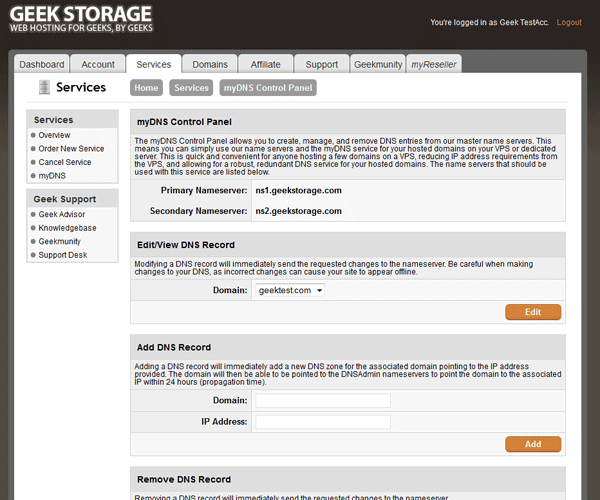Click the orange Edit button
The image size is (600, 500).
pos(533,312)
